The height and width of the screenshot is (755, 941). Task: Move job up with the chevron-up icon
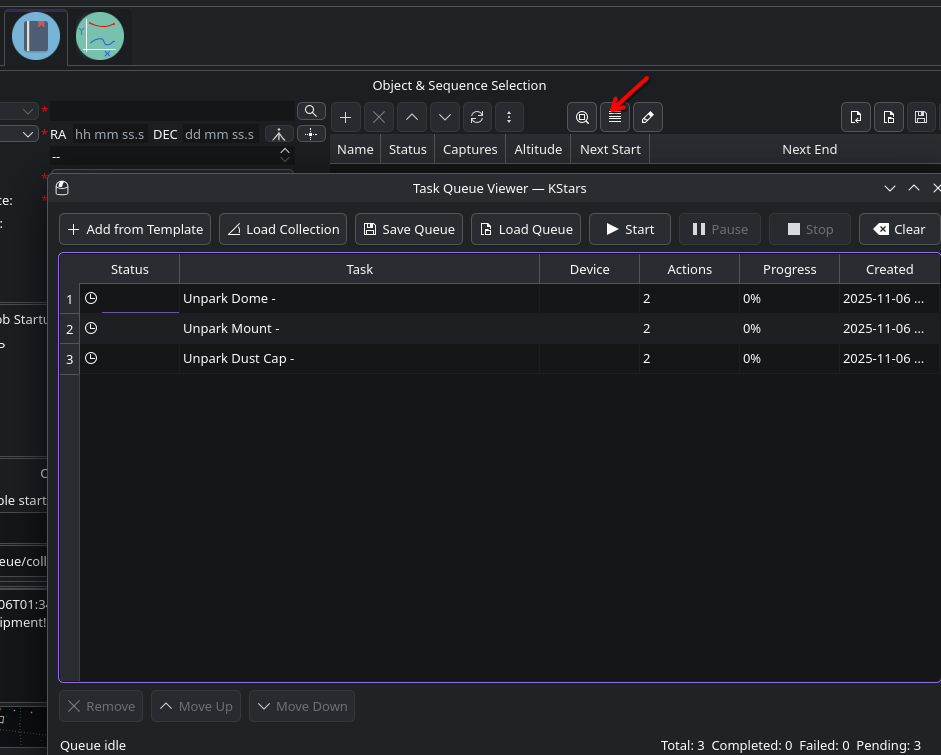coord(411,117)
